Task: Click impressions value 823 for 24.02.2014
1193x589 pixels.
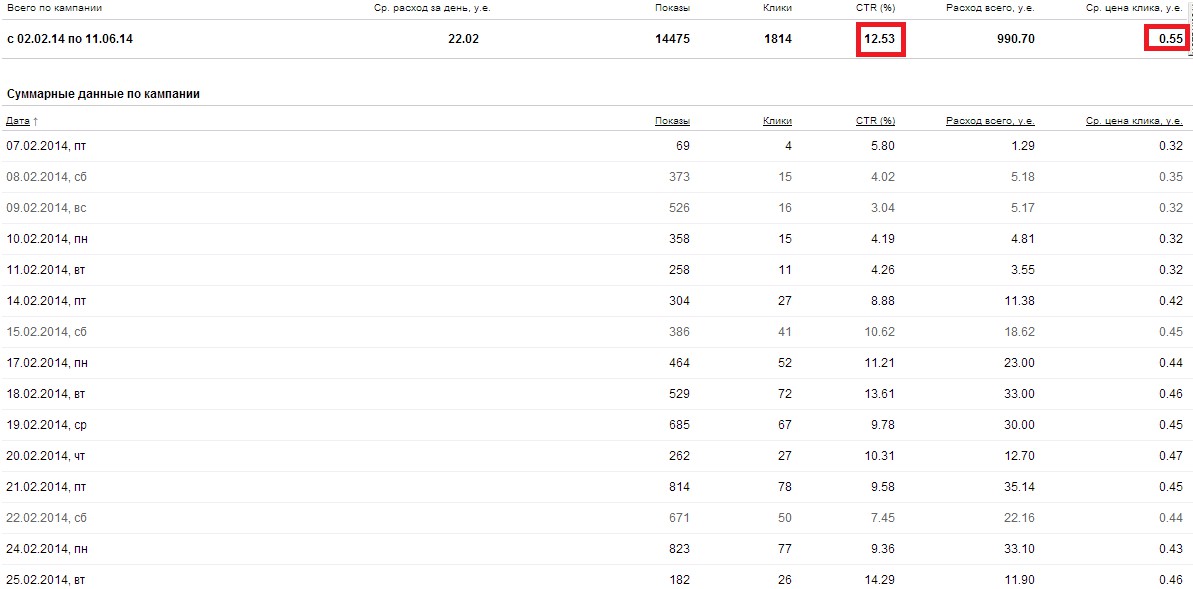Action: pyautogui.click(x=679, y=549)
